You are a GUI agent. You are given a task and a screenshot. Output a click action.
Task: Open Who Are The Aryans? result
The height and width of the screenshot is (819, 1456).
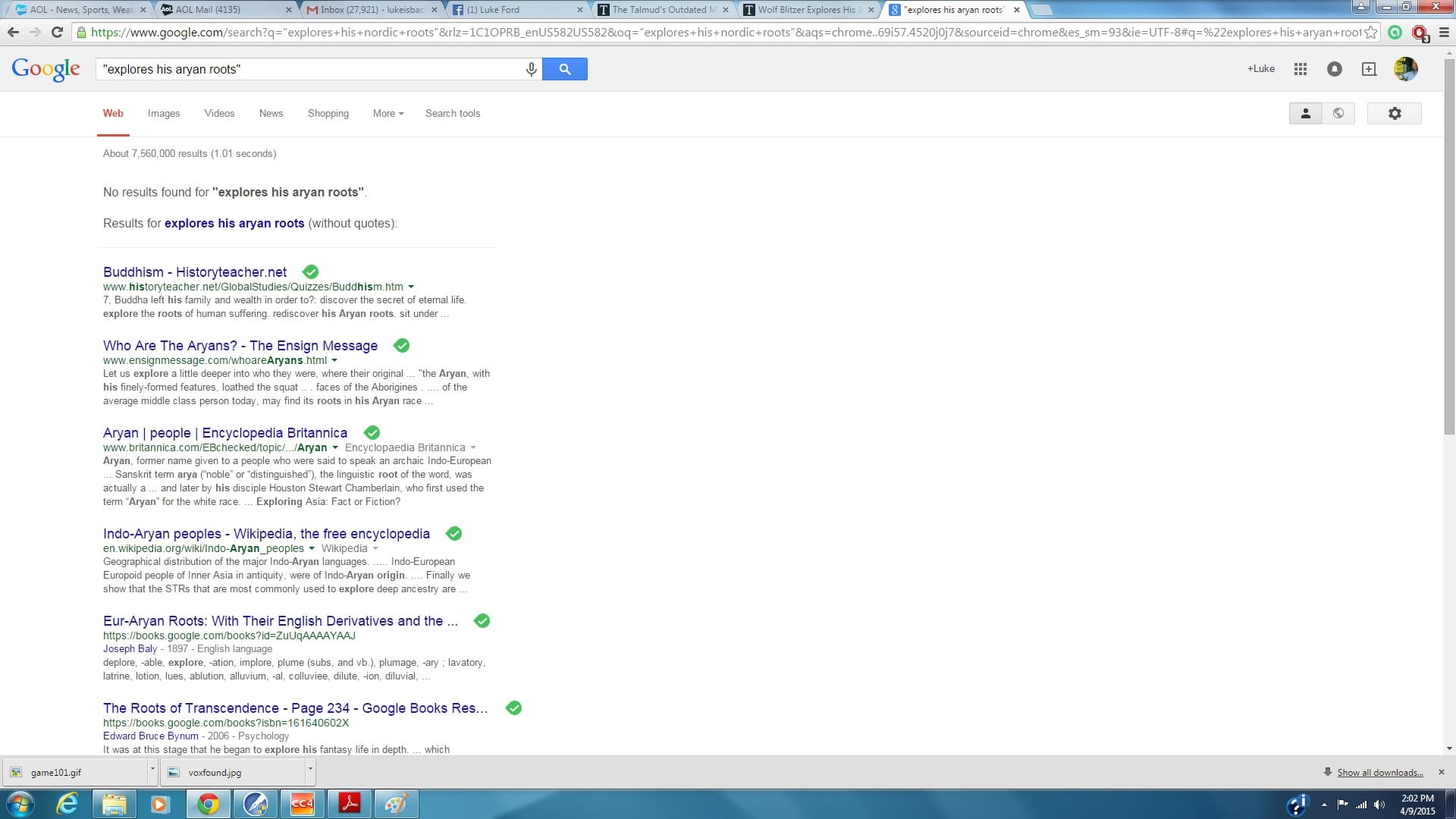coord(240,345)
